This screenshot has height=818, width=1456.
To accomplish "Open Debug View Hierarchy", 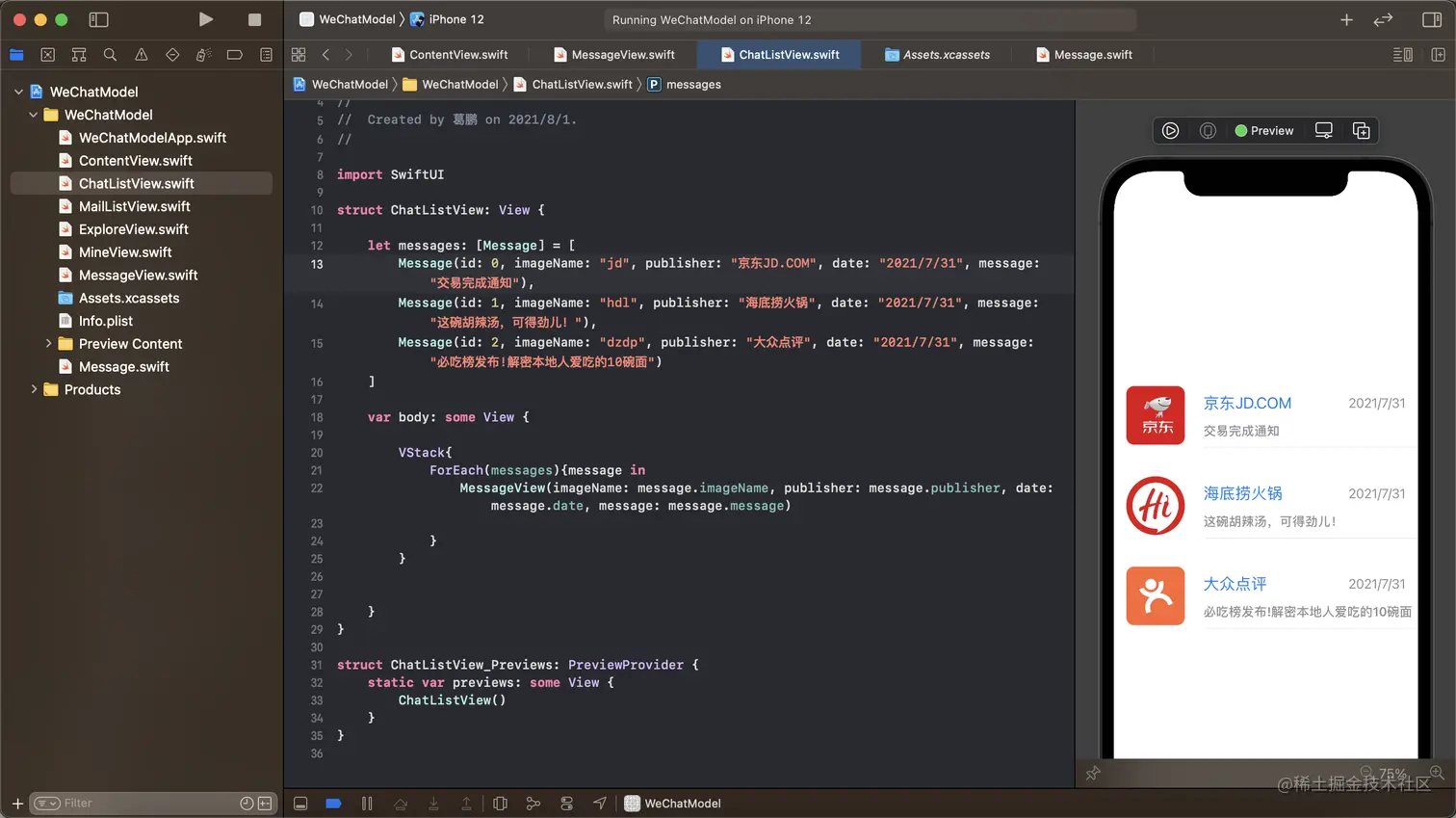I will [x=500, y=804].
